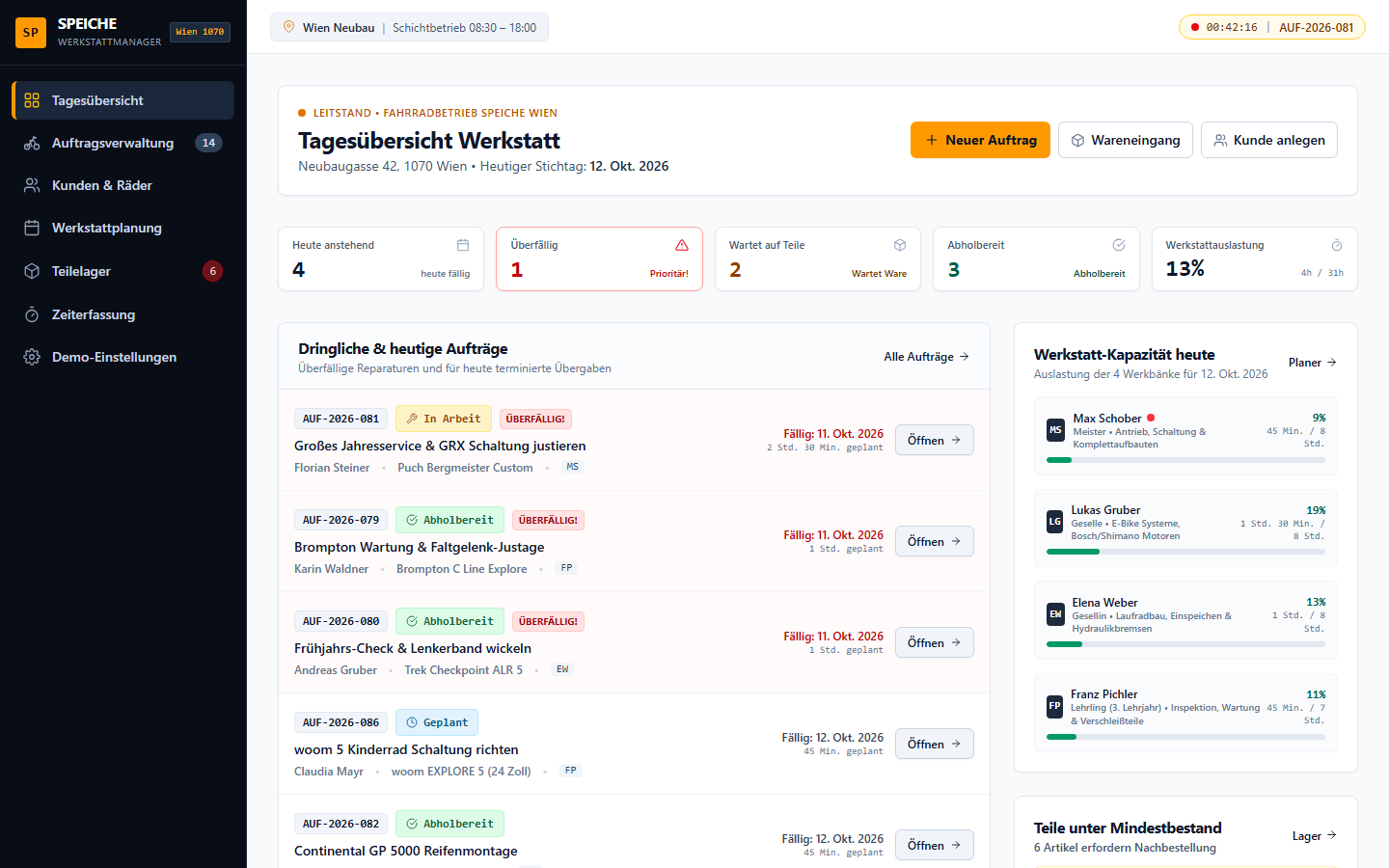Screen dimensions: 1389x868
Task: Open the Teilelager menu item
Action: (123, 271)
